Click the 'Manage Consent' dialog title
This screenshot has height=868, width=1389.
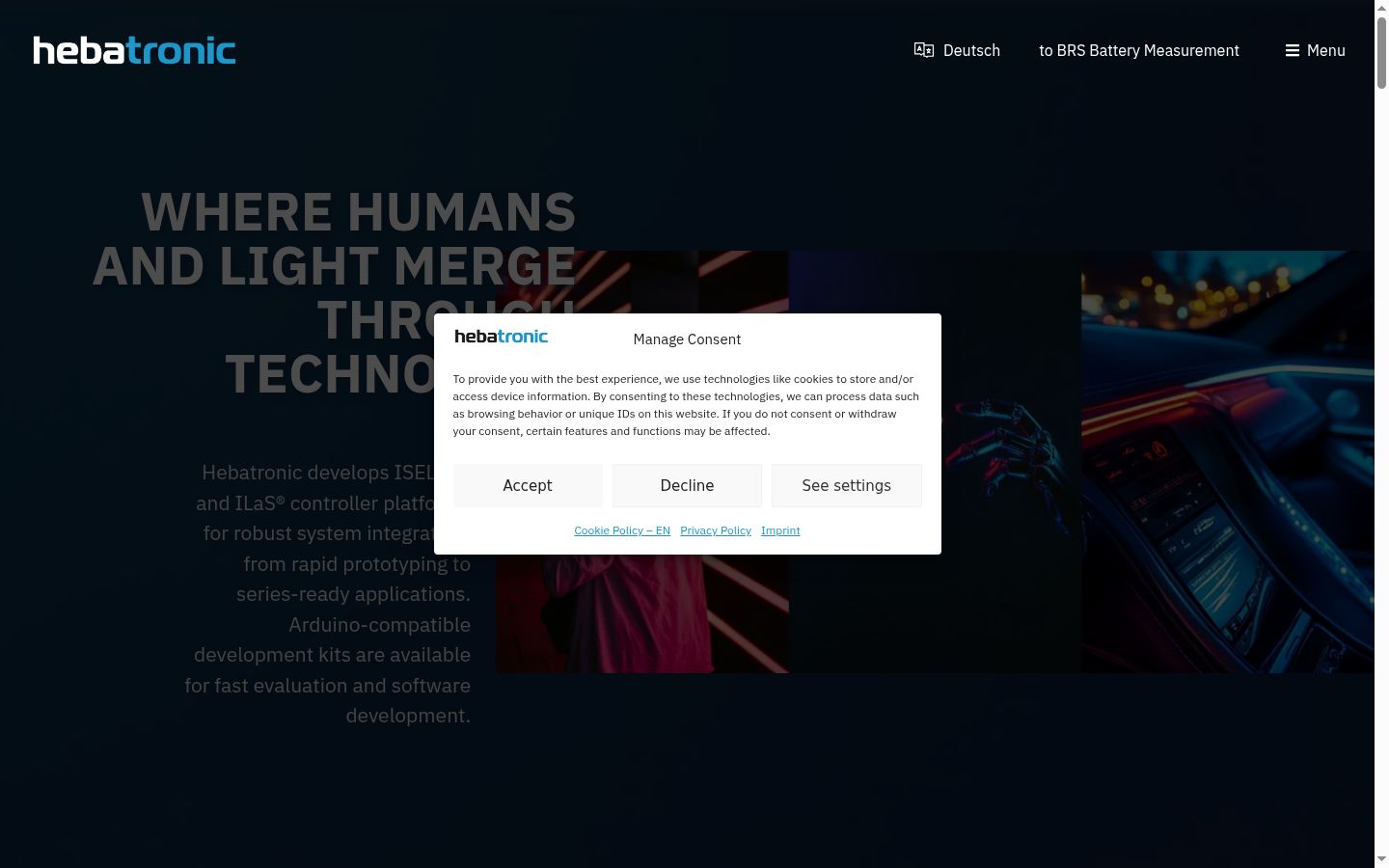pos(687,339)
